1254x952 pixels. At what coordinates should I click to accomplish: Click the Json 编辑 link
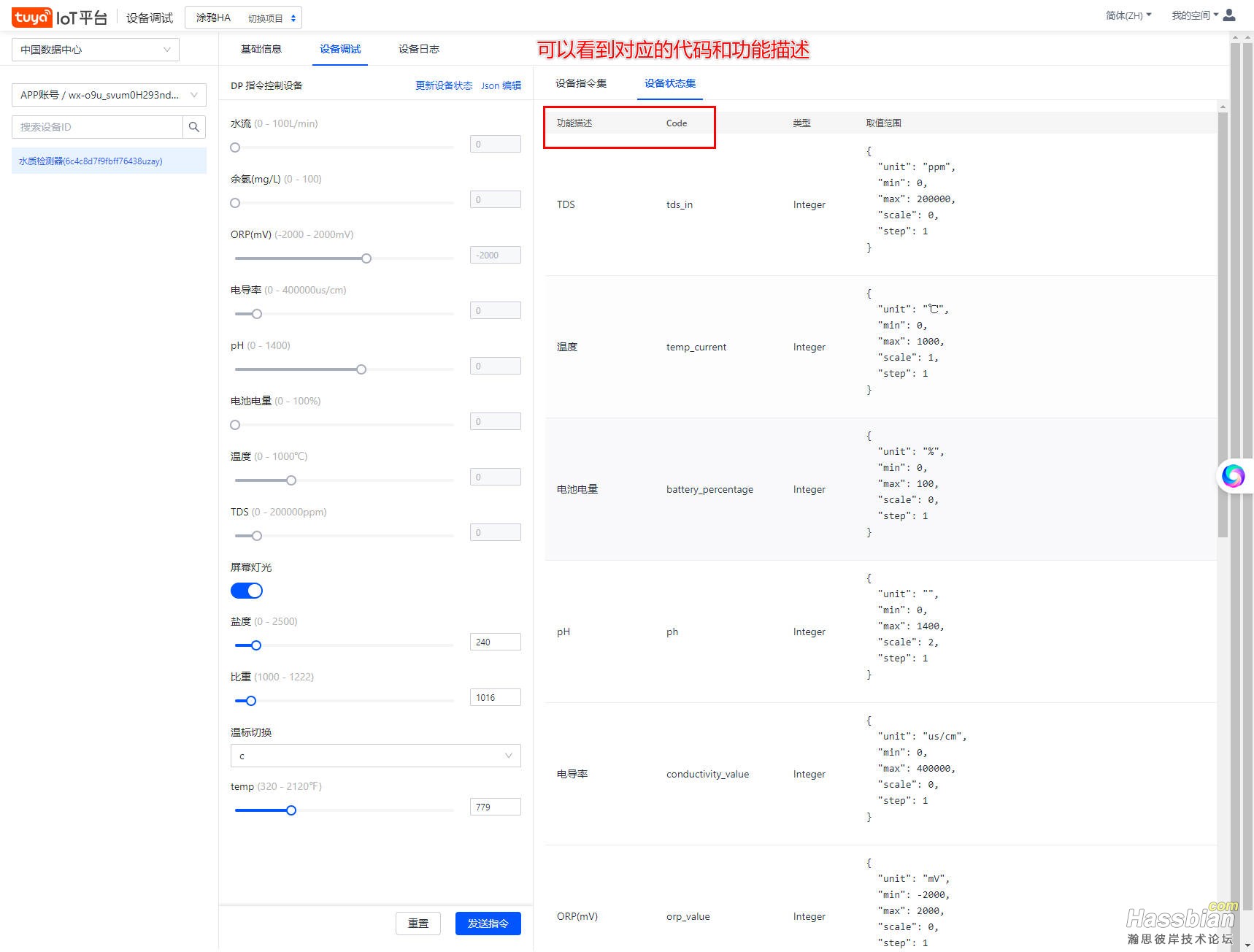(x=501, y=85)
